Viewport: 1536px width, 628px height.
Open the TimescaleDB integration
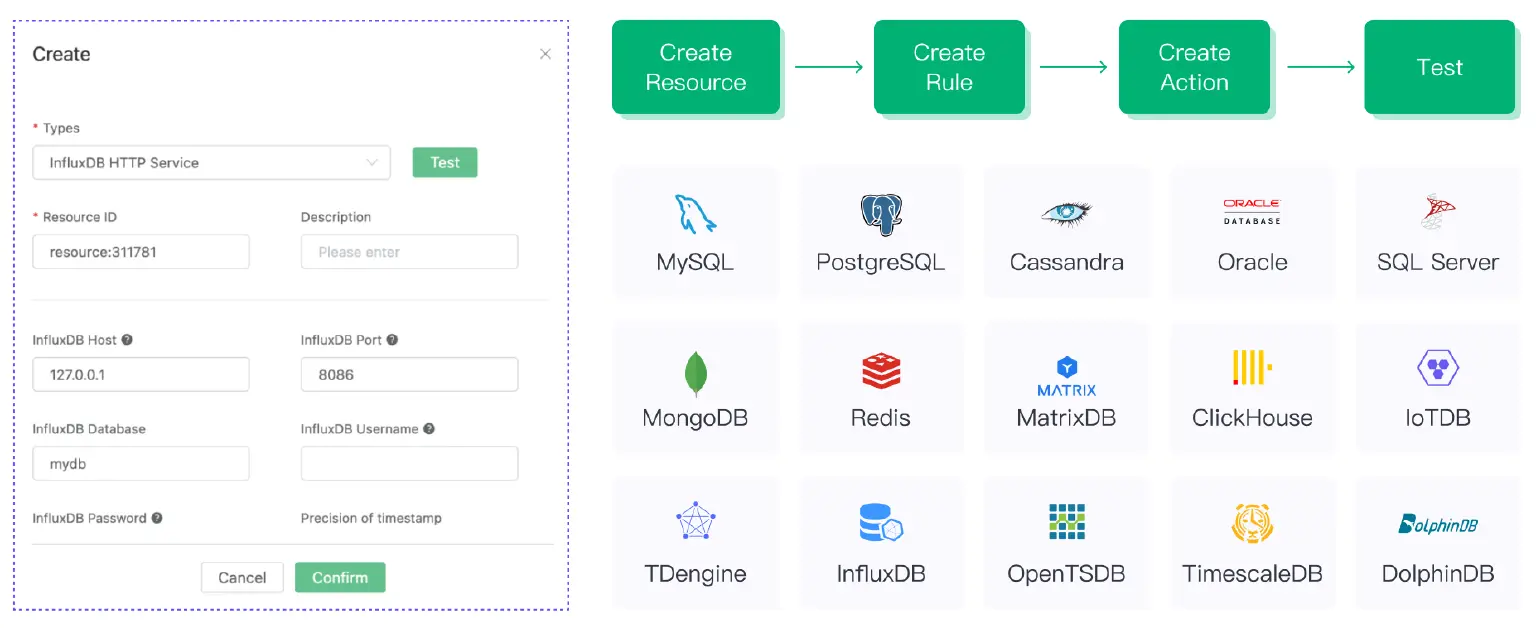(x=1252, y=543)
